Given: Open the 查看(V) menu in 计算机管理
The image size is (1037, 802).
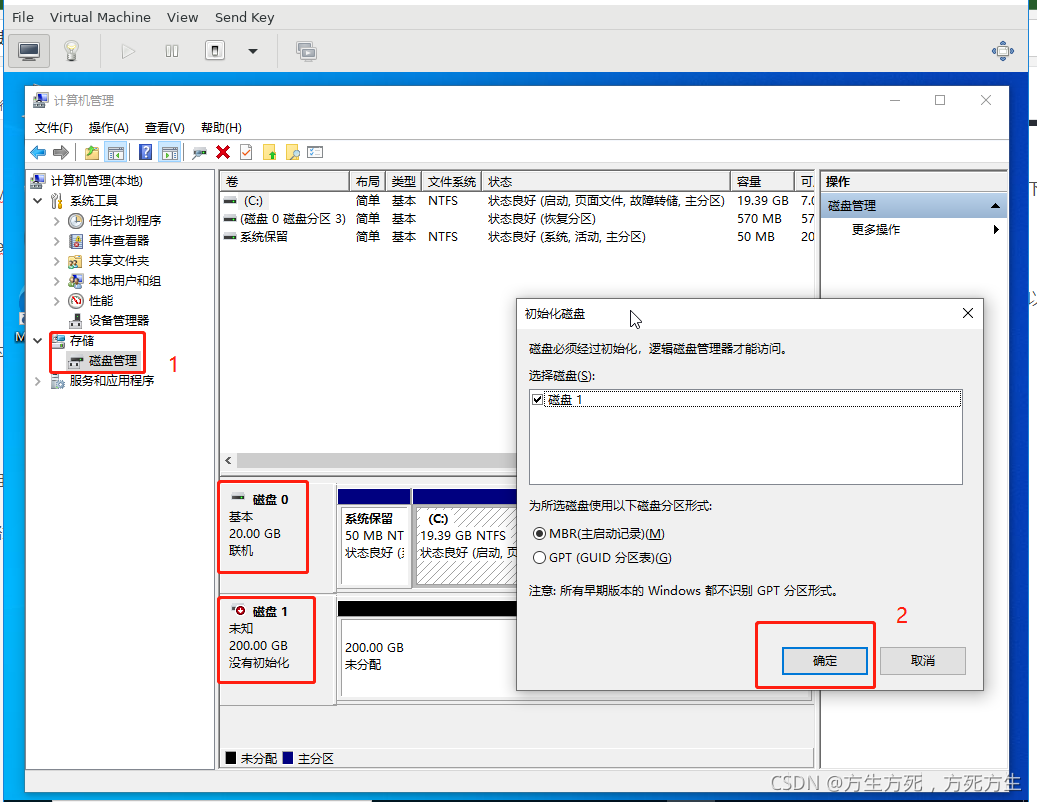Looking at the screenshot, I should coord(162,127).
